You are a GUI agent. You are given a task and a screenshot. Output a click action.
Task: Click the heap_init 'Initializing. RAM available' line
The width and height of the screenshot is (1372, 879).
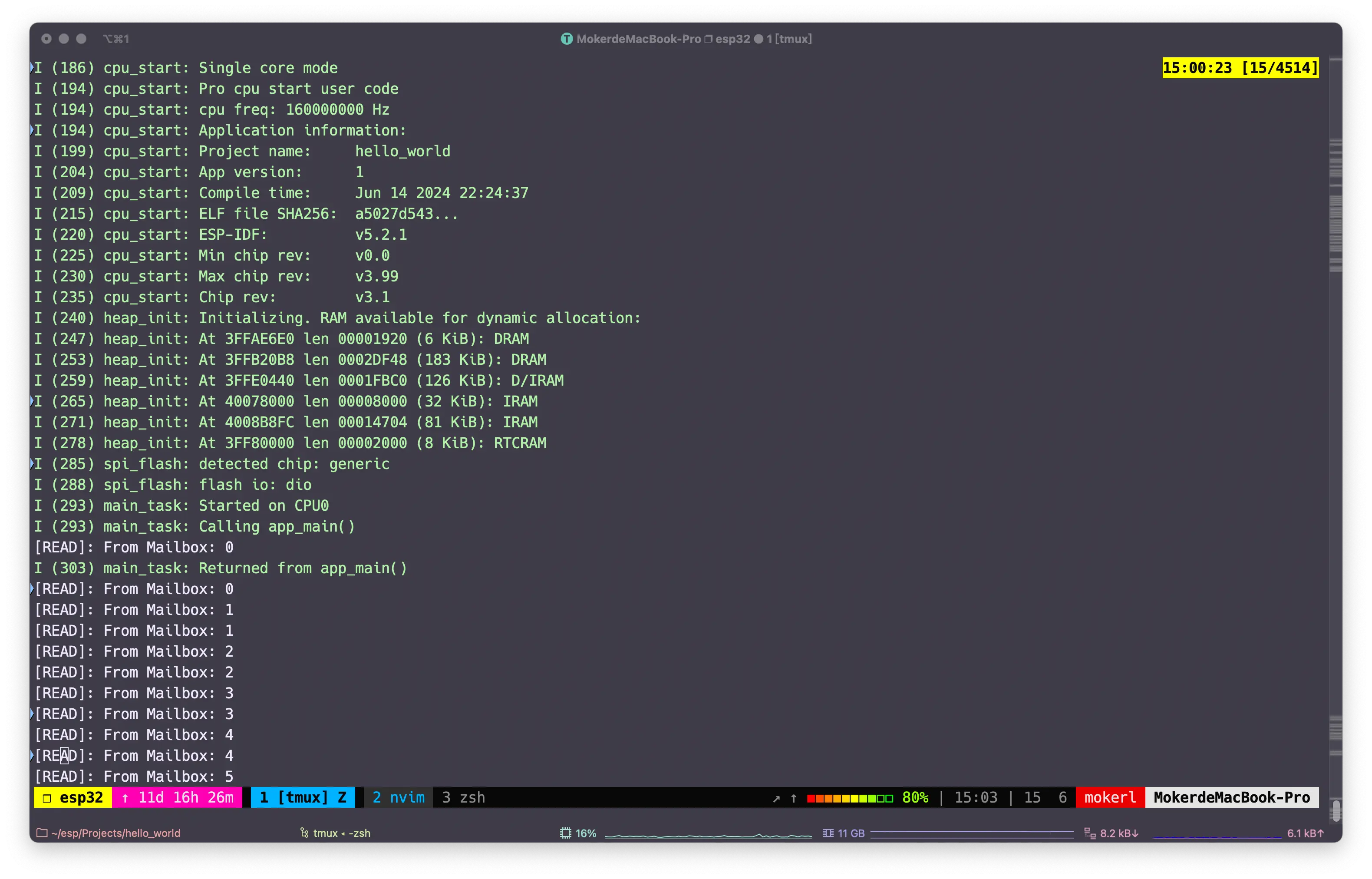(337, 318)
